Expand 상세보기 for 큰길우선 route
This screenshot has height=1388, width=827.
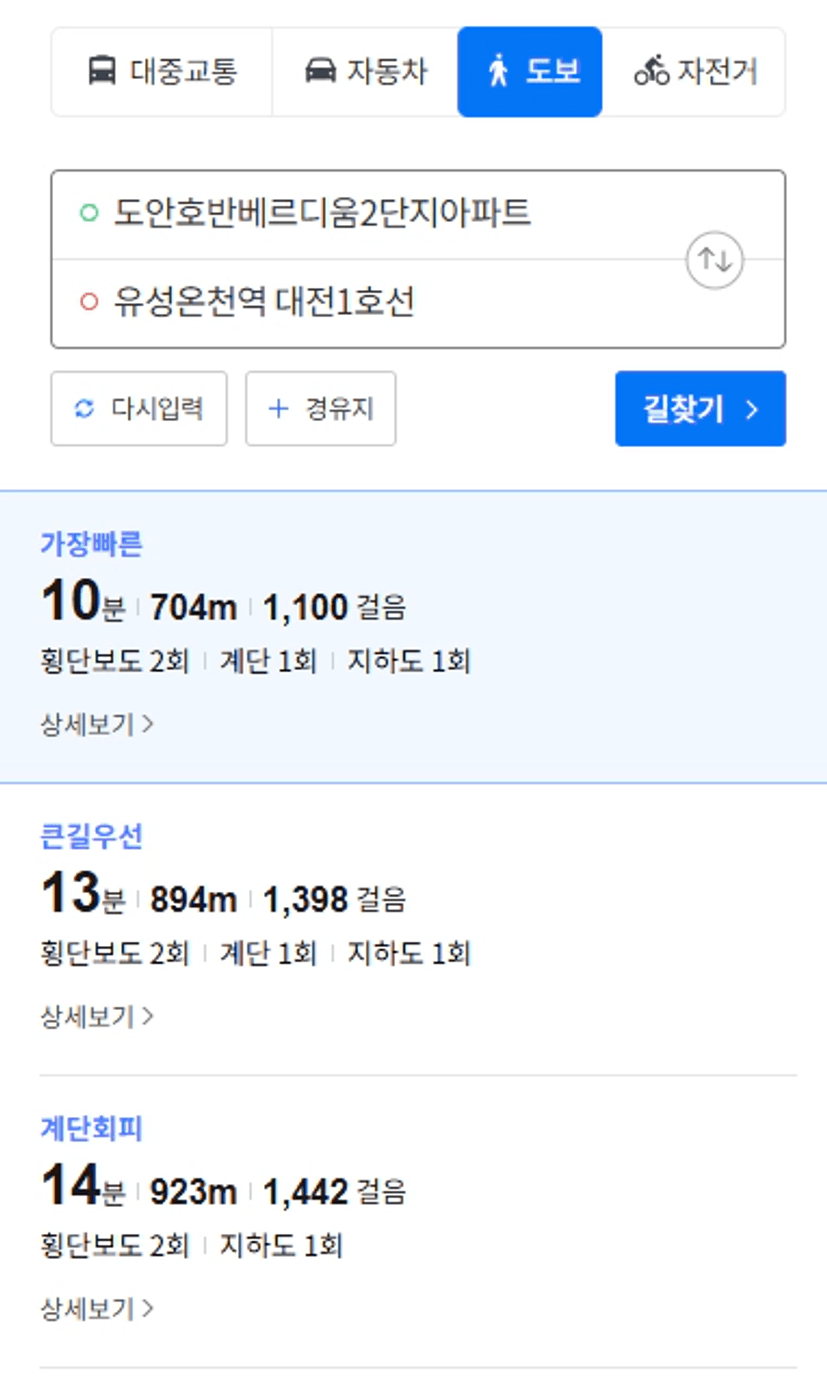tap(97, 1017)
